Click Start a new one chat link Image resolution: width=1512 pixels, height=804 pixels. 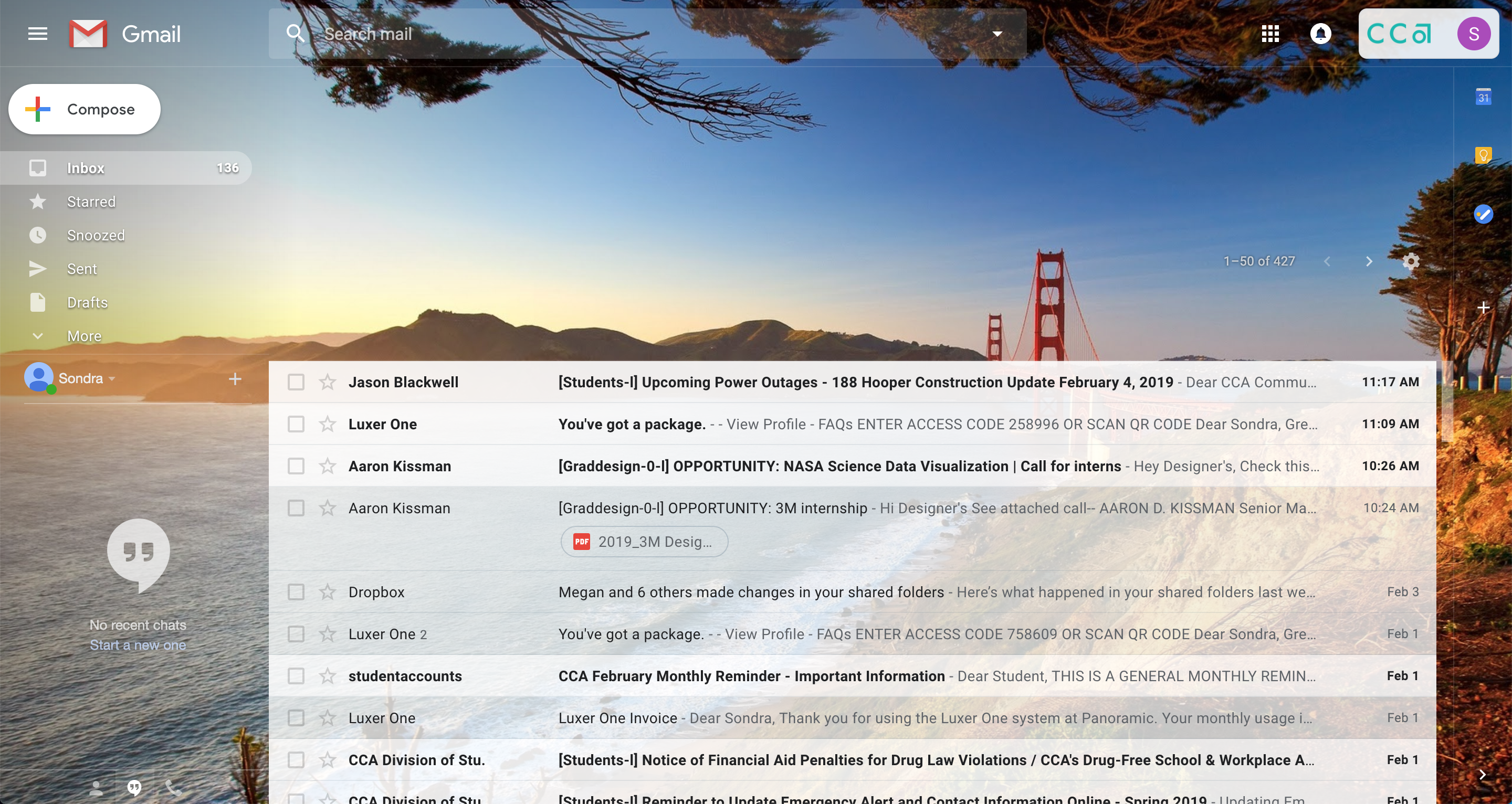pyautogui.click(x=138, y=645)
